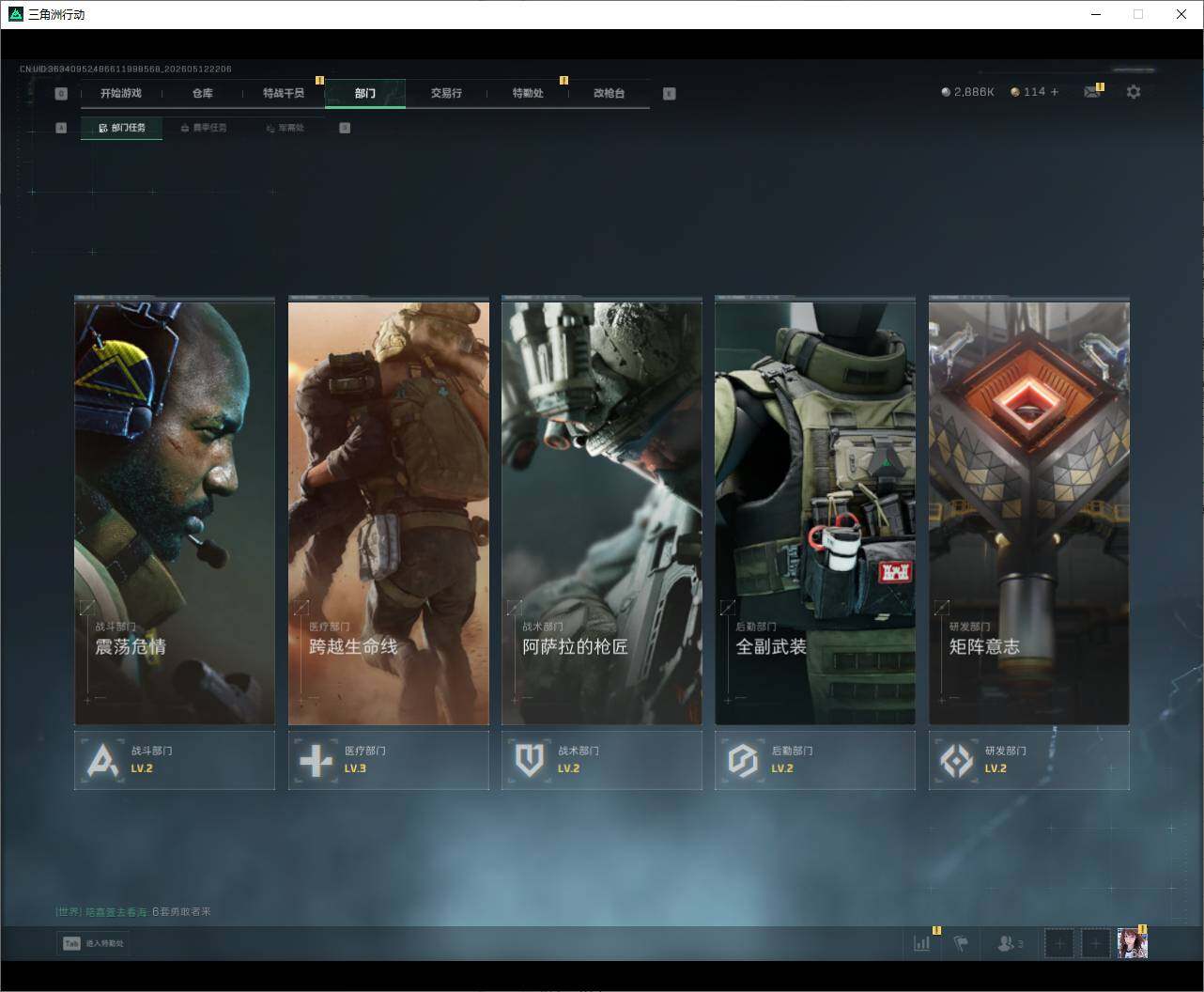Screen dimensions: 1204x992
Task: Go to the 交易行 tab
Action: (x=446, y=93)
